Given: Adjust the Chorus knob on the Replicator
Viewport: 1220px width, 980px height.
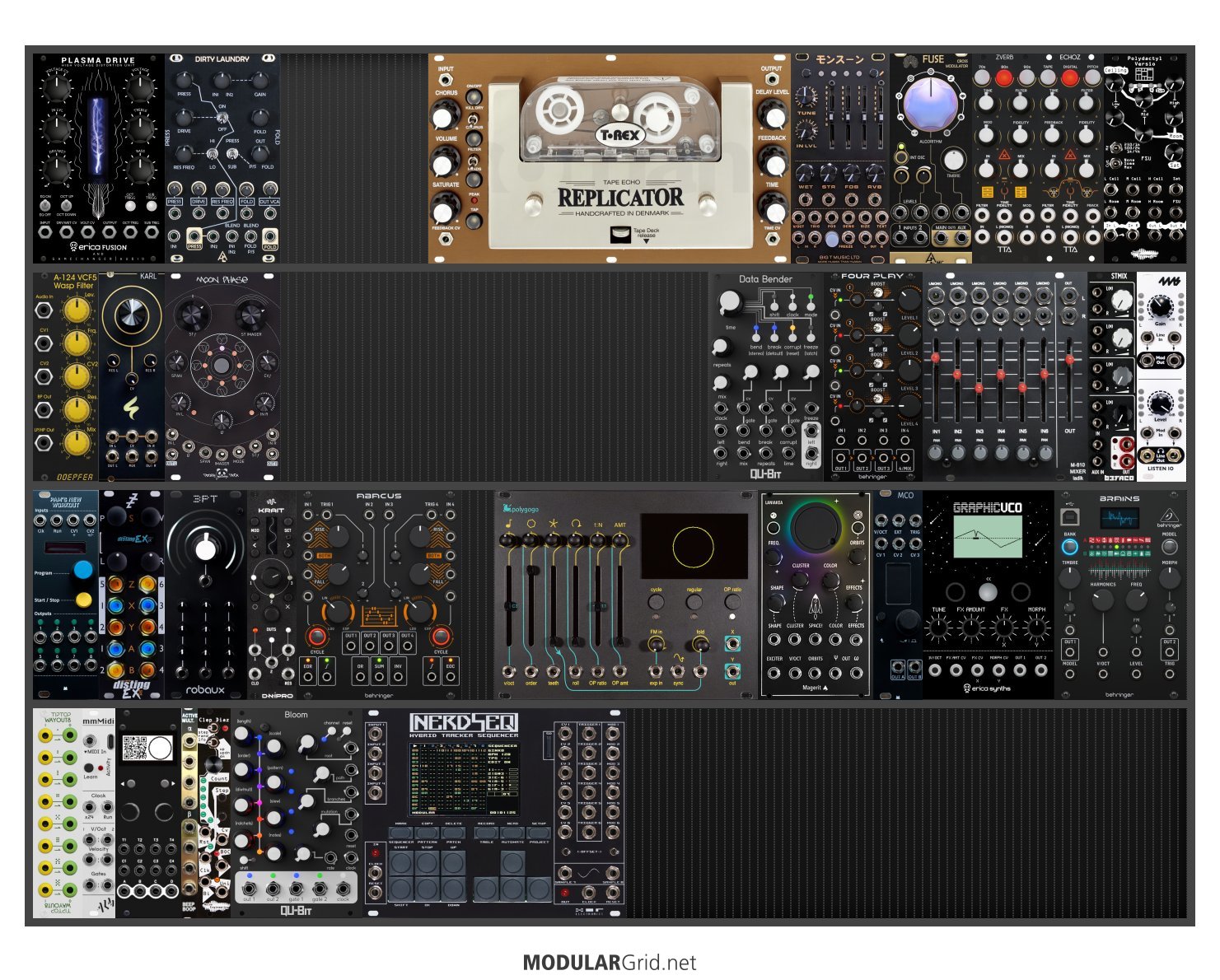Looking at the screenshot, I should click(446, 116).
